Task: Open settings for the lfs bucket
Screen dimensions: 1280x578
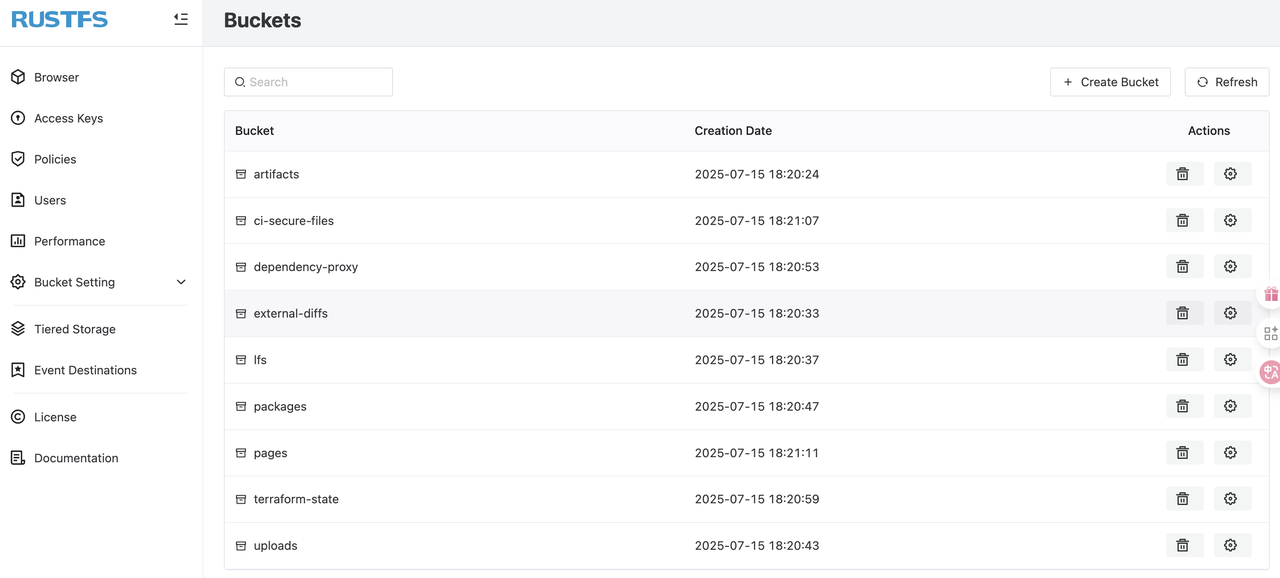Action: click(x=1231, y=359)
